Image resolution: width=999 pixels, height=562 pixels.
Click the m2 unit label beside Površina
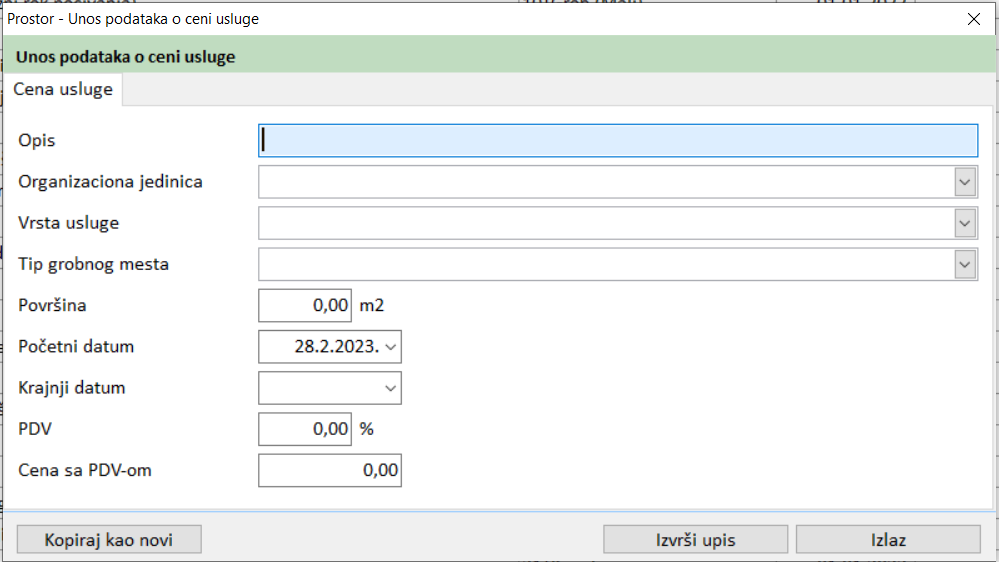coord(372,306)
